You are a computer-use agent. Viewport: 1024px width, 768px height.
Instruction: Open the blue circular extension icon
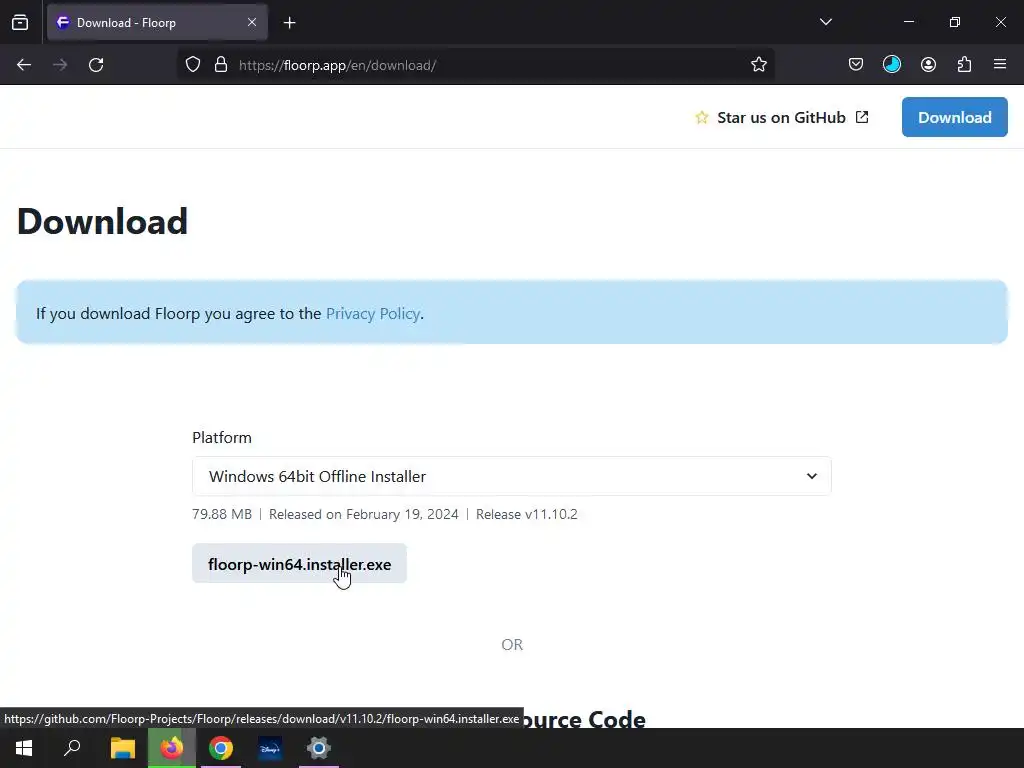pyautogui.click(x=891, y=64)
